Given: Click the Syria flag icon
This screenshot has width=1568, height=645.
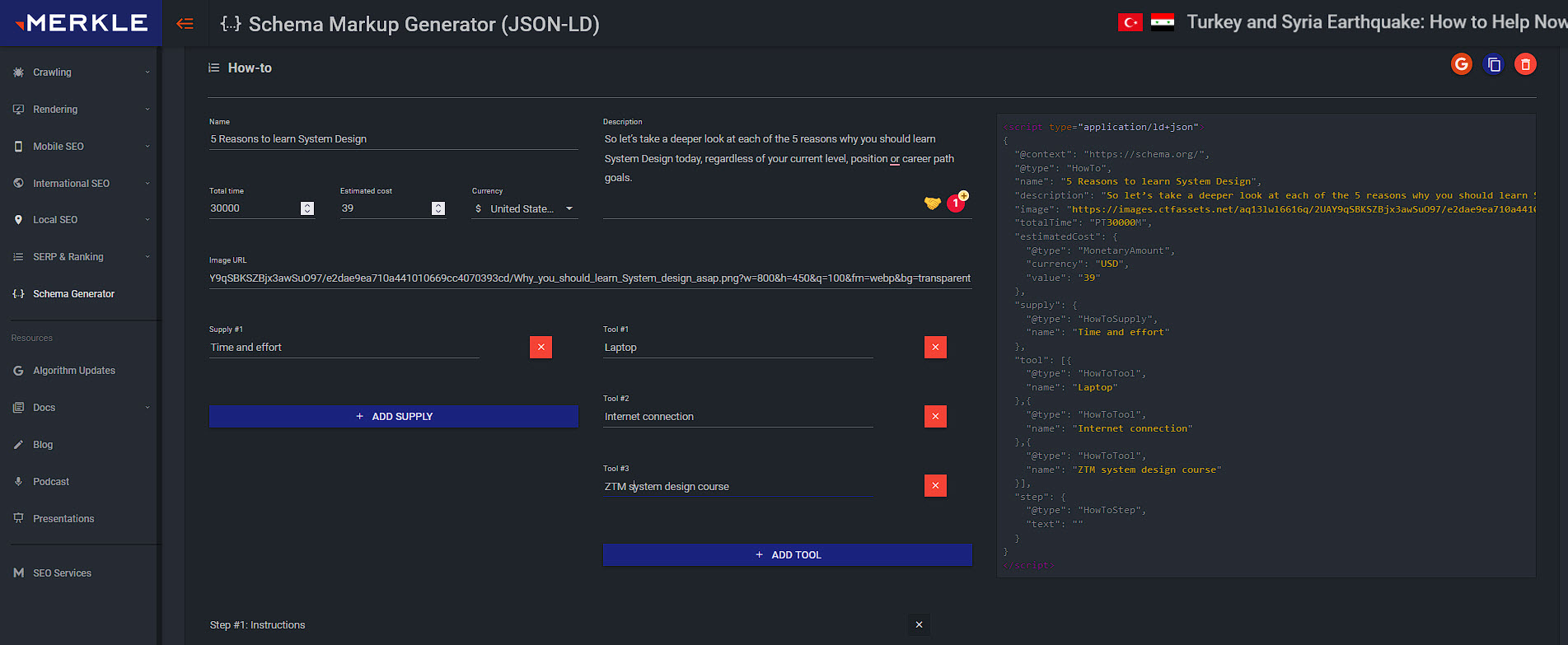Looking at the screenshot, I should coord(1163,23).
